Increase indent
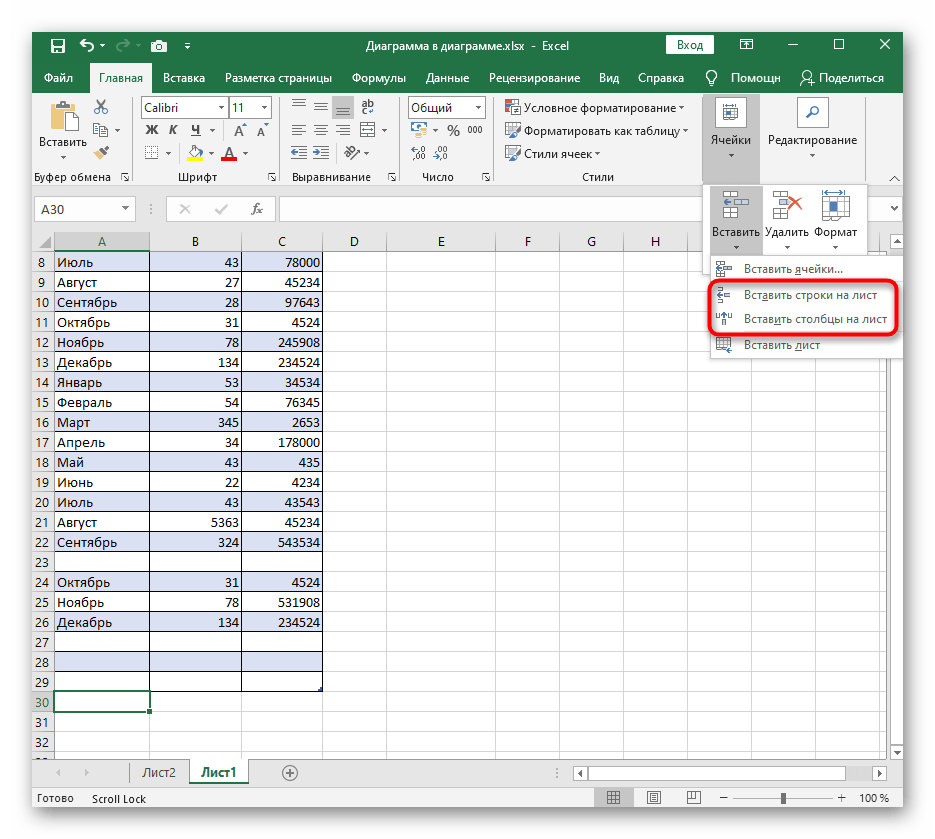 pyautogui.click(x=321, y=153)
